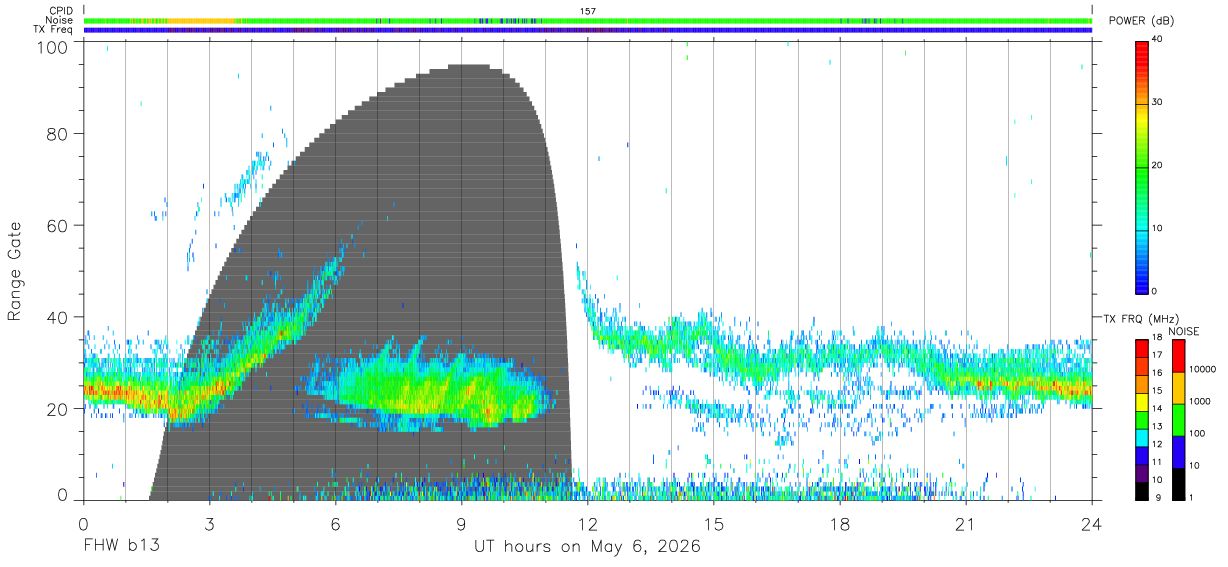The width and height of the screenshot is (1228, 567).
Task: Click the NOISE legend title
Action: tap(1183, 331)
